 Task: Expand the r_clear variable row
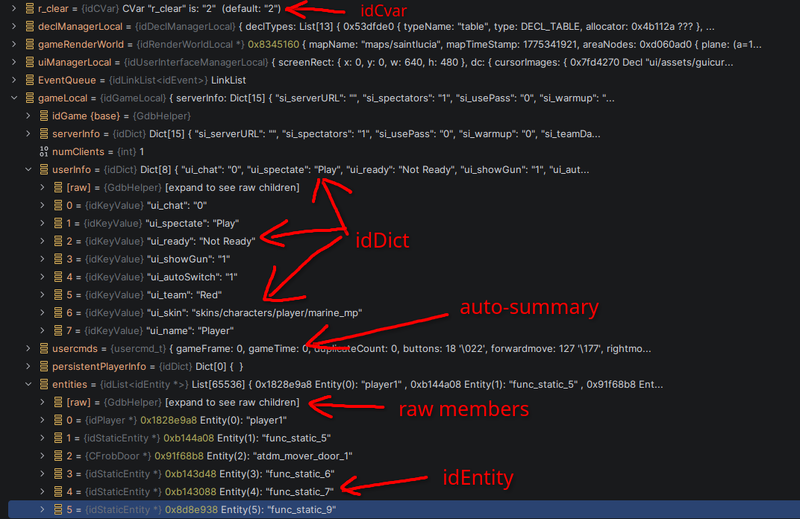[14, 8]
